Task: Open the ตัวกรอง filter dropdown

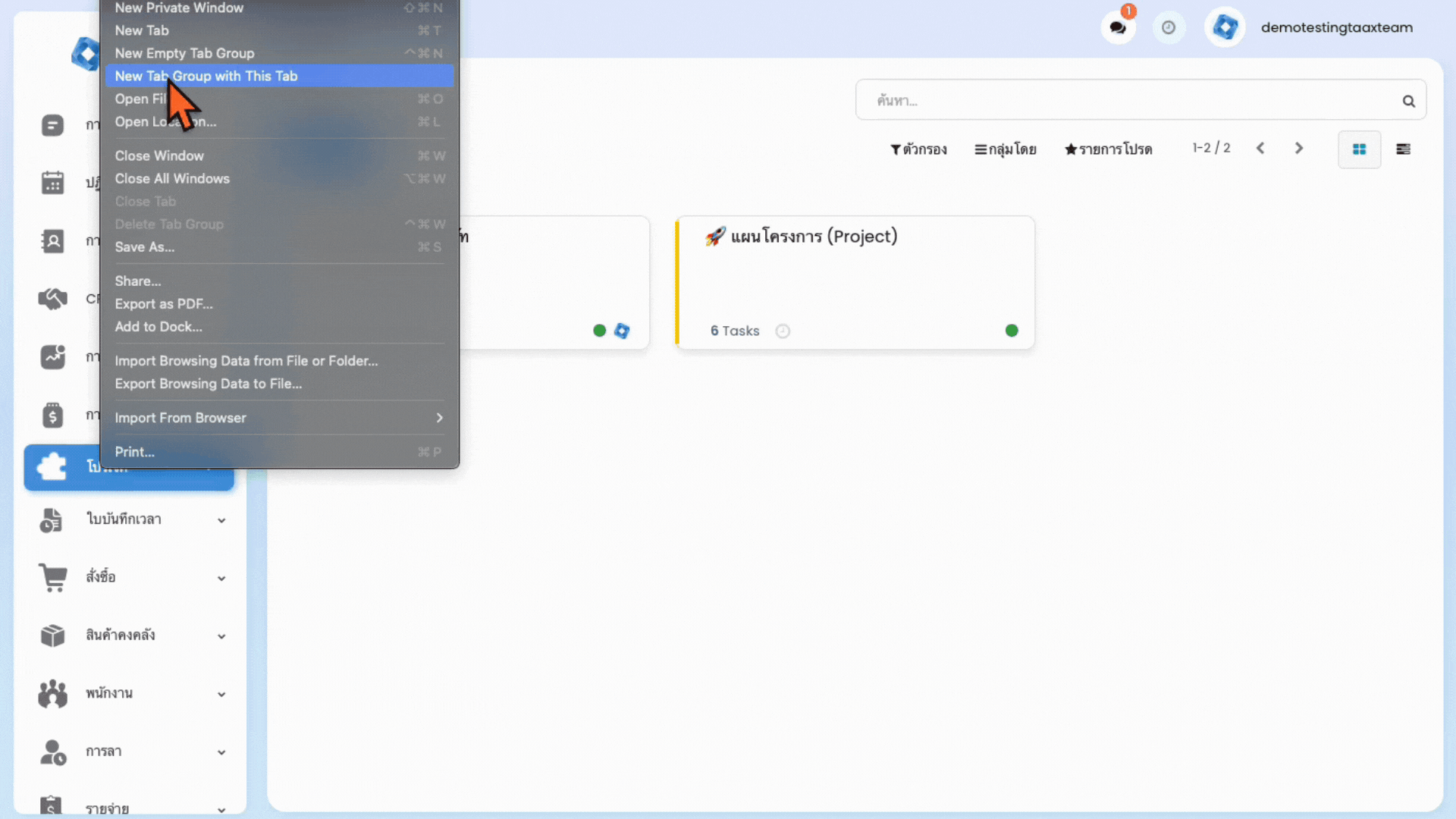Action: pos(918,149)
